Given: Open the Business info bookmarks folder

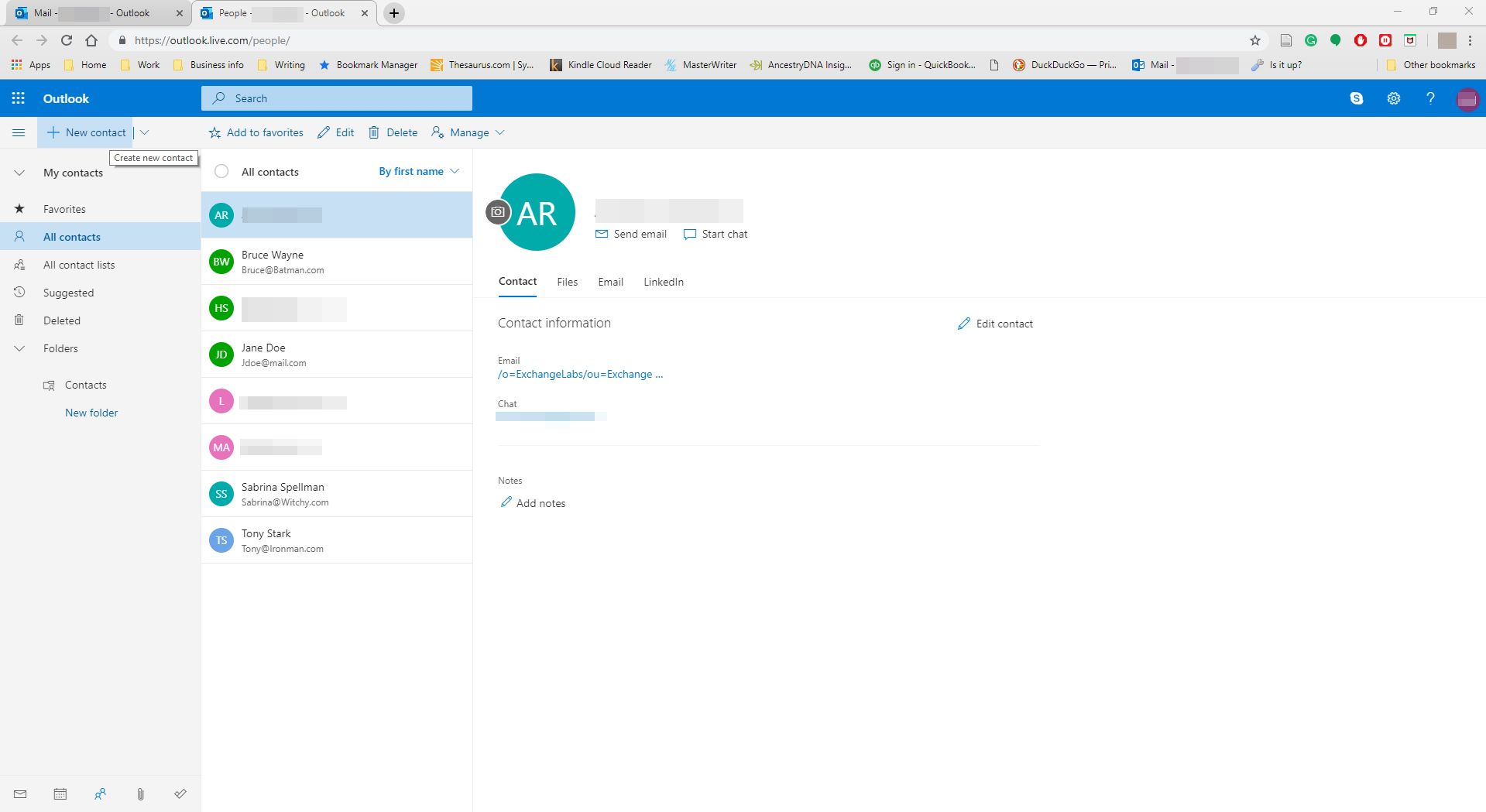Looking at the screenshot, I should click(x=208, y=65).
